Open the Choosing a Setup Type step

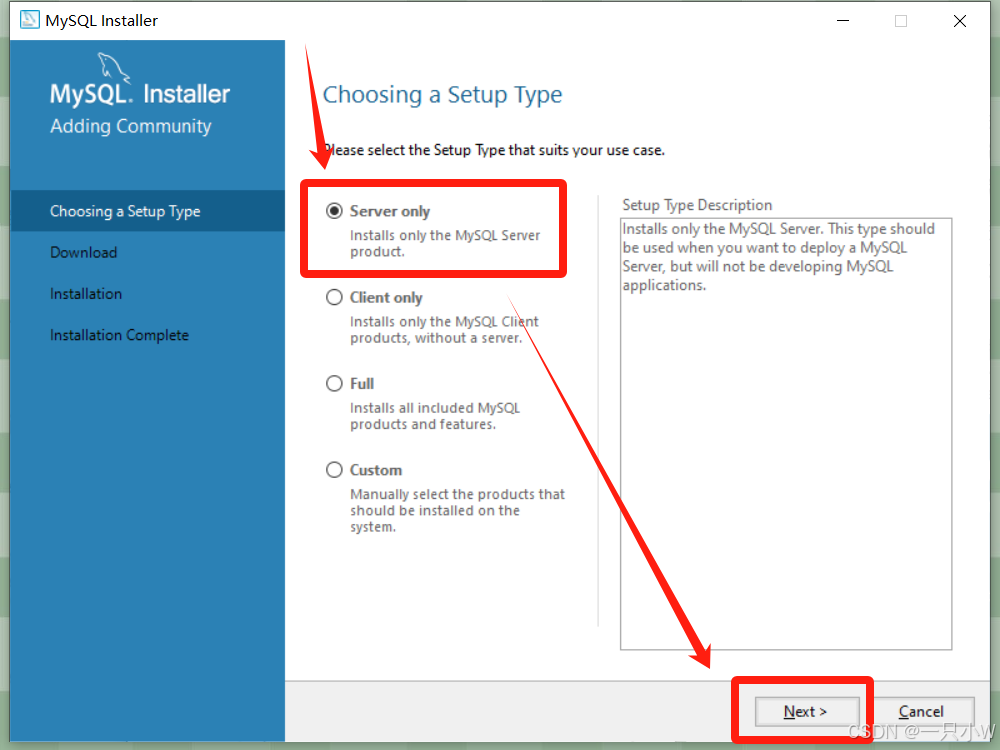(148, 211)
